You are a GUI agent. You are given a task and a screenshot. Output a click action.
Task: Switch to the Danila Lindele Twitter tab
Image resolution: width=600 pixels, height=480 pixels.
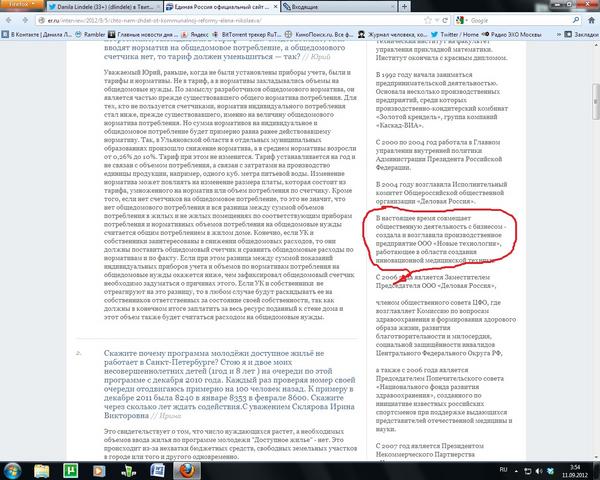[x=104, y=7]
